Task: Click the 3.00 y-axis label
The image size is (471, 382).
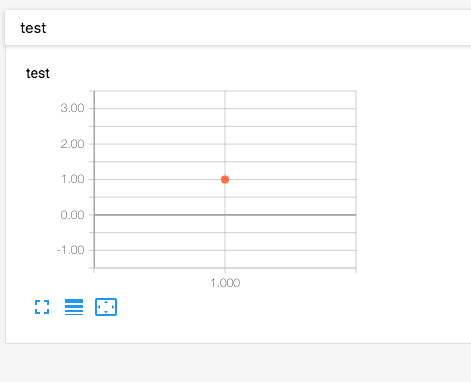Action: [x=72, y=108]
